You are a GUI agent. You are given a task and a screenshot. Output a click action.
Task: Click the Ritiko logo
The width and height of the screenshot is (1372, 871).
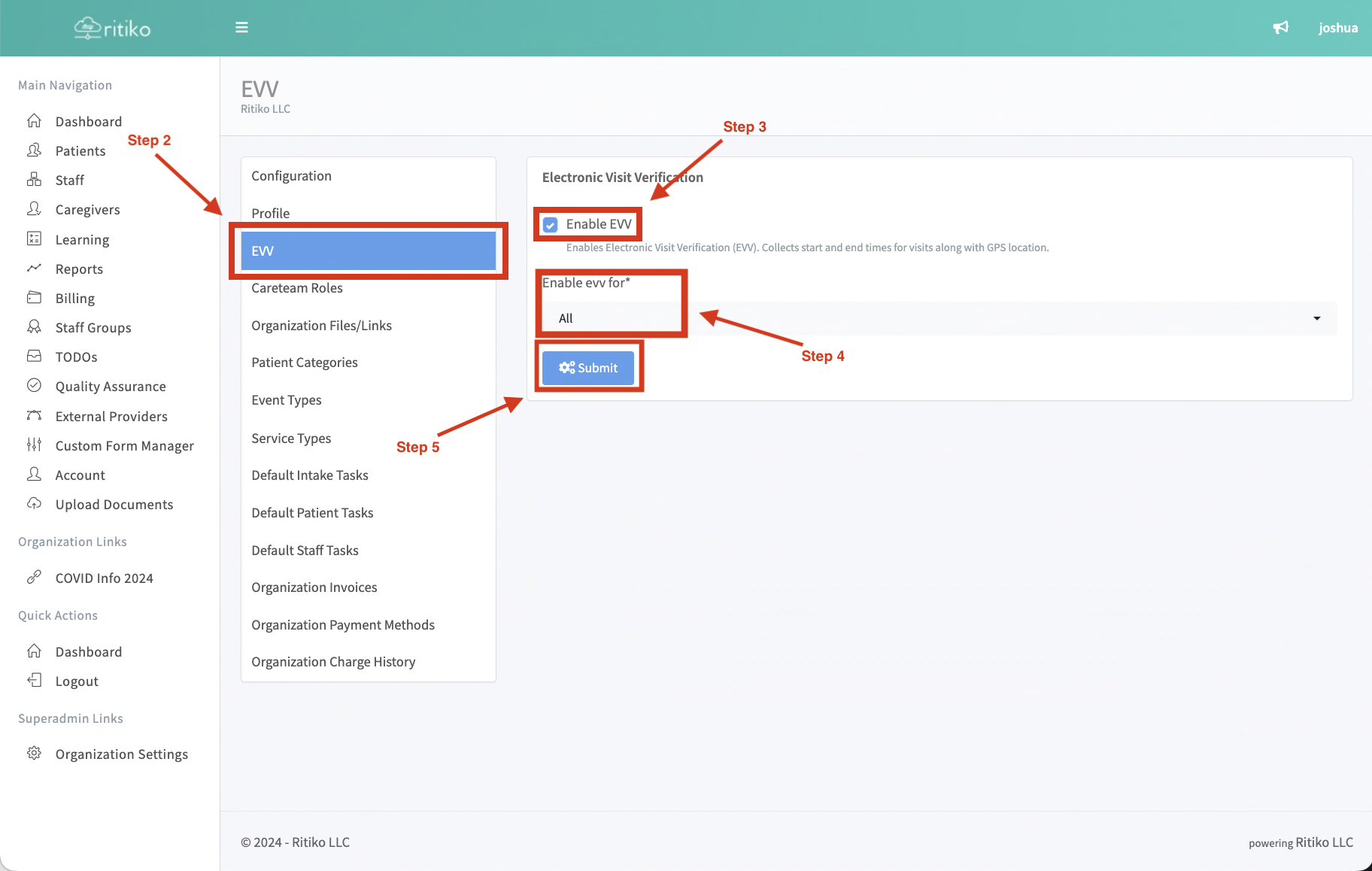click(113, 29)
